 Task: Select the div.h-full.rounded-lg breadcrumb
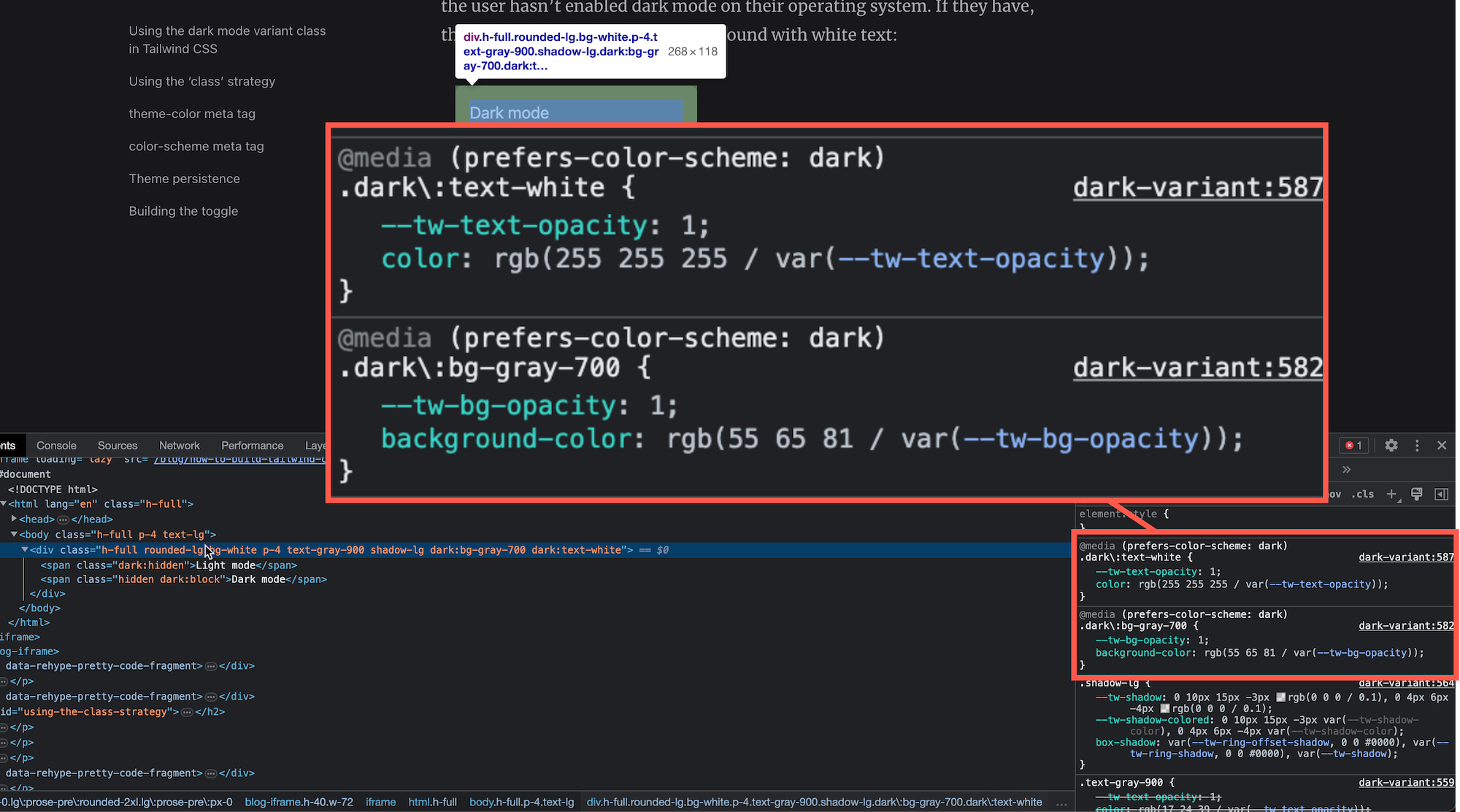click(x=814, y=802)
